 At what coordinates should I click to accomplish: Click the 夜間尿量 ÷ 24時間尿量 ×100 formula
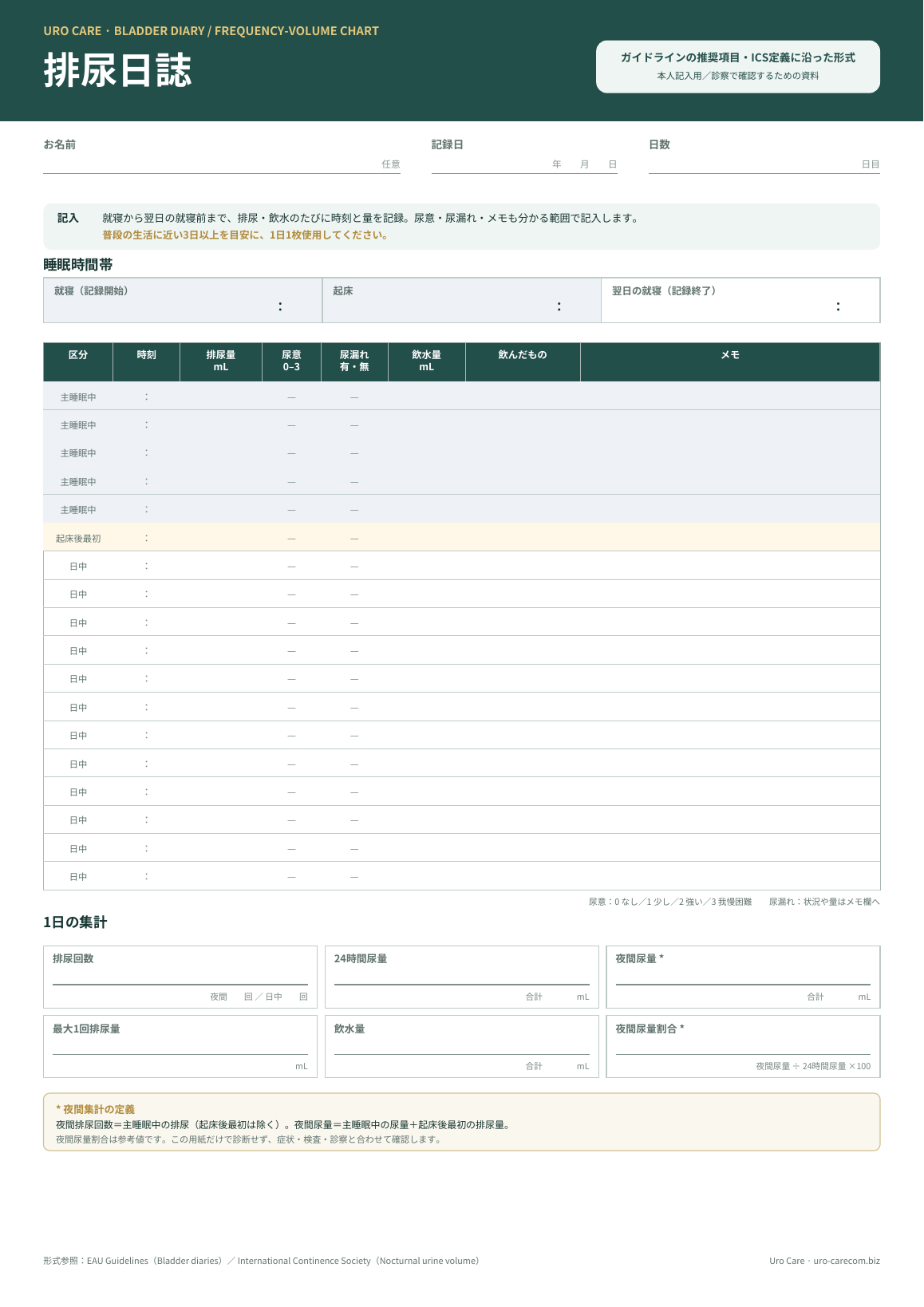click(813, 1066)
